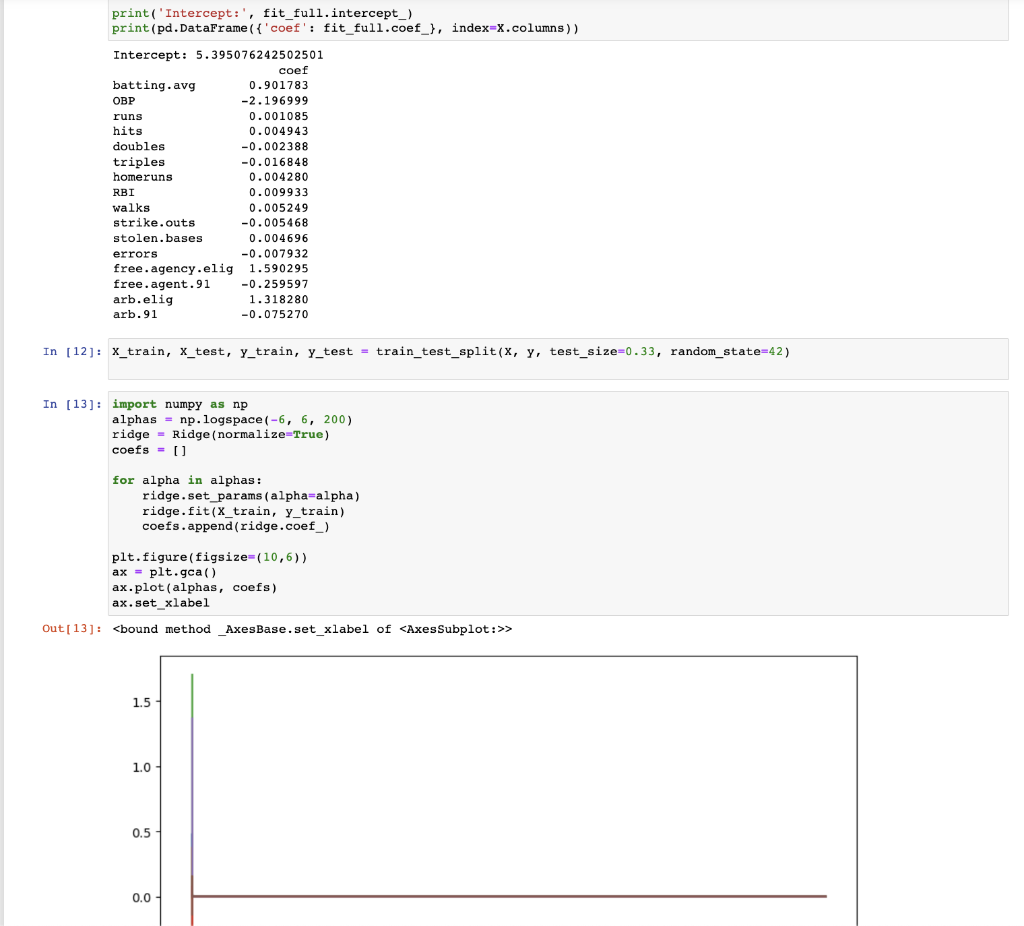Click the Intercept value output line
The height and width of the screenshot is (926, 1024).
tap(218, 55)
